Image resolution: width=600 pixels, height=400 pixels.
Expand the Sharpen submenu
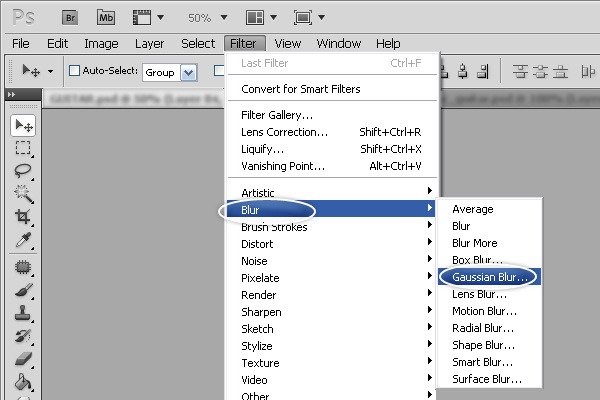(332, 312)
